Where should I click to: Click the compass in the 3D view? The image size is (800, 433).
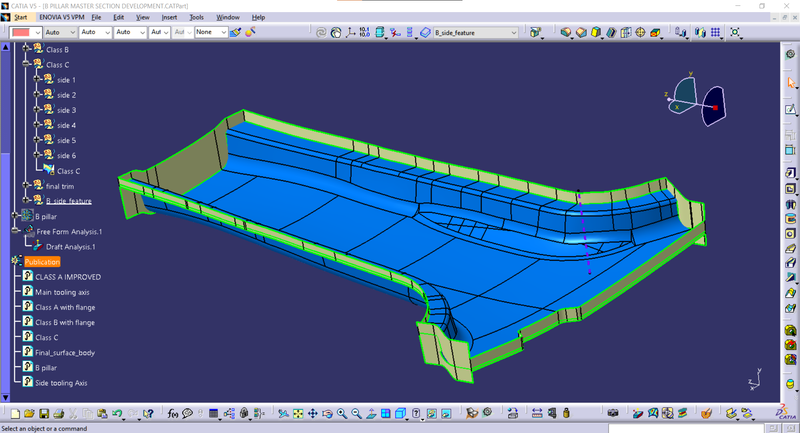point(696,100)
